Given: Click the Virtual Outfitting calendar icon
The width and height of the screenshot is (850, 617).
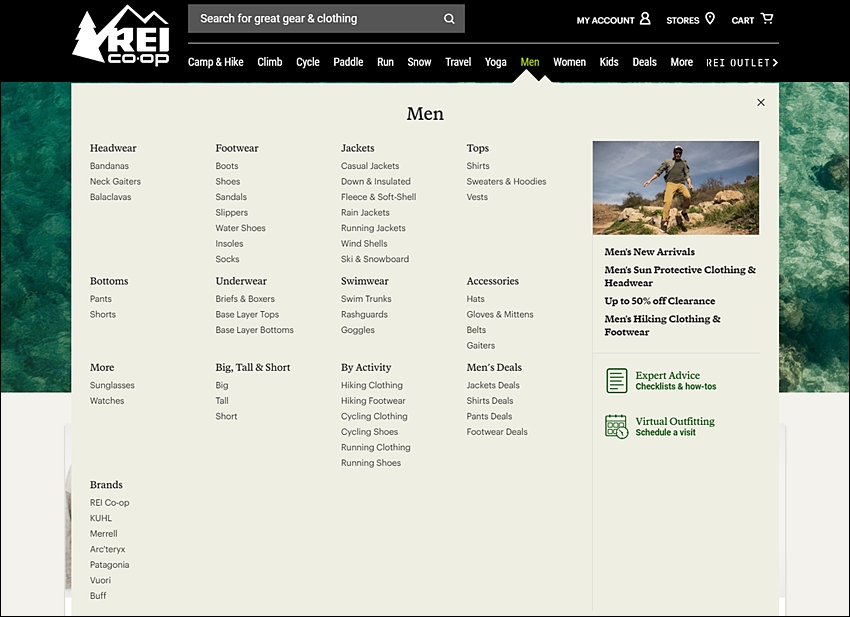Looking at the screenshot, I should [616, 426].
